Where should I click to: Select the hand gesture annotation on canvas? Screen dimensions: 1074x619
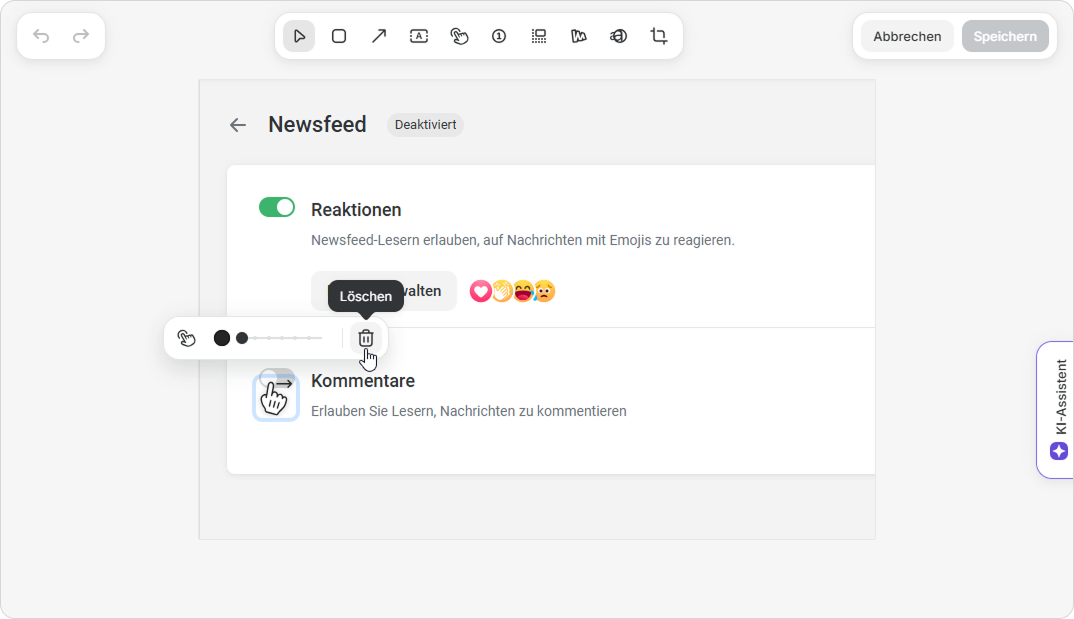pos(275,398)
